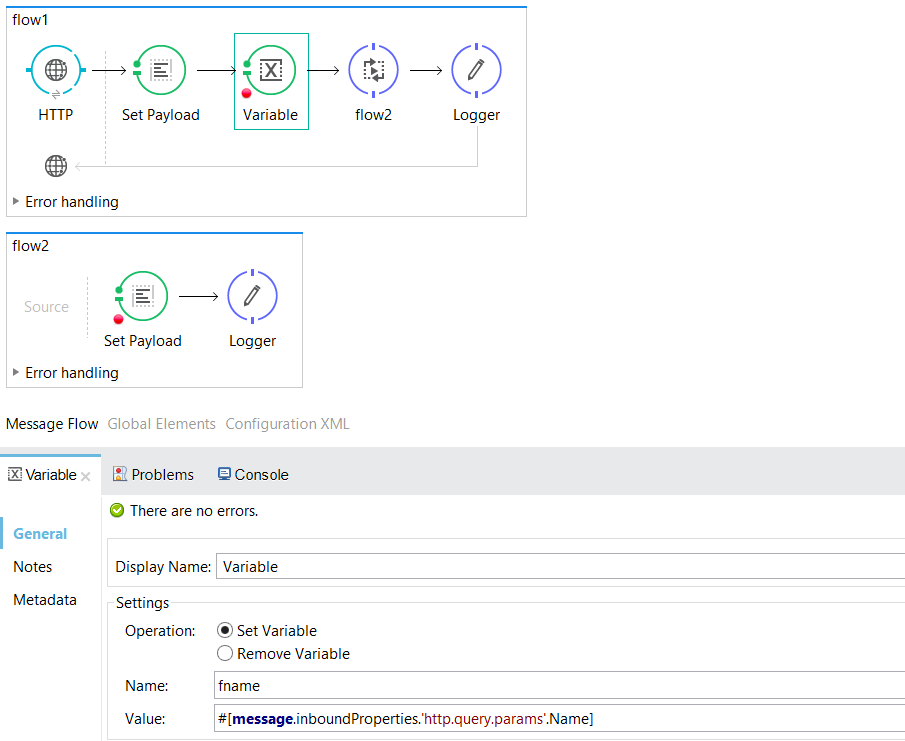Select the Variable component in flow1
This screenshot has height=741, width=905.
click(x=271, y=70)
